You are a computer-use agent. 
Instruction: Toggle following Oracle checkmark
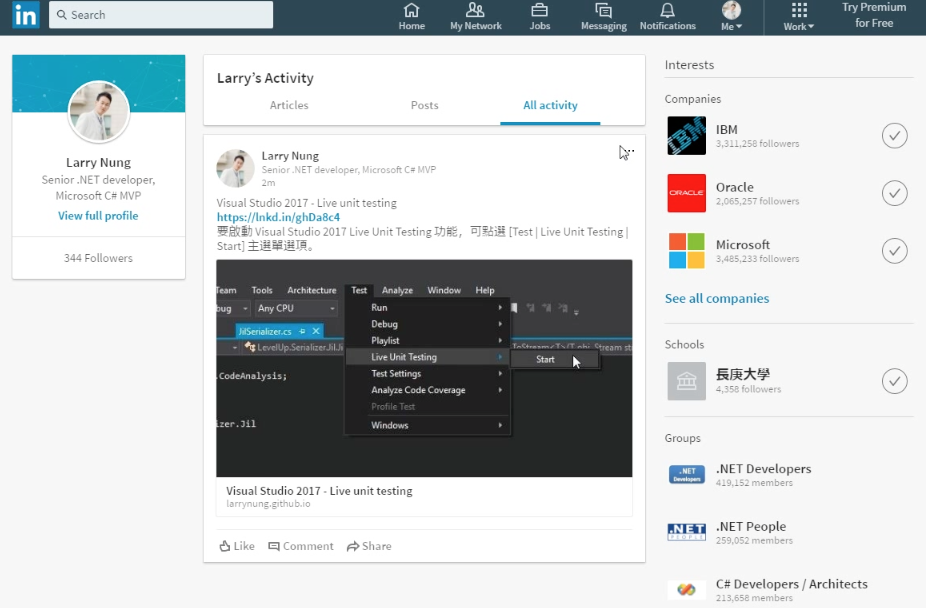coord(895,193)
